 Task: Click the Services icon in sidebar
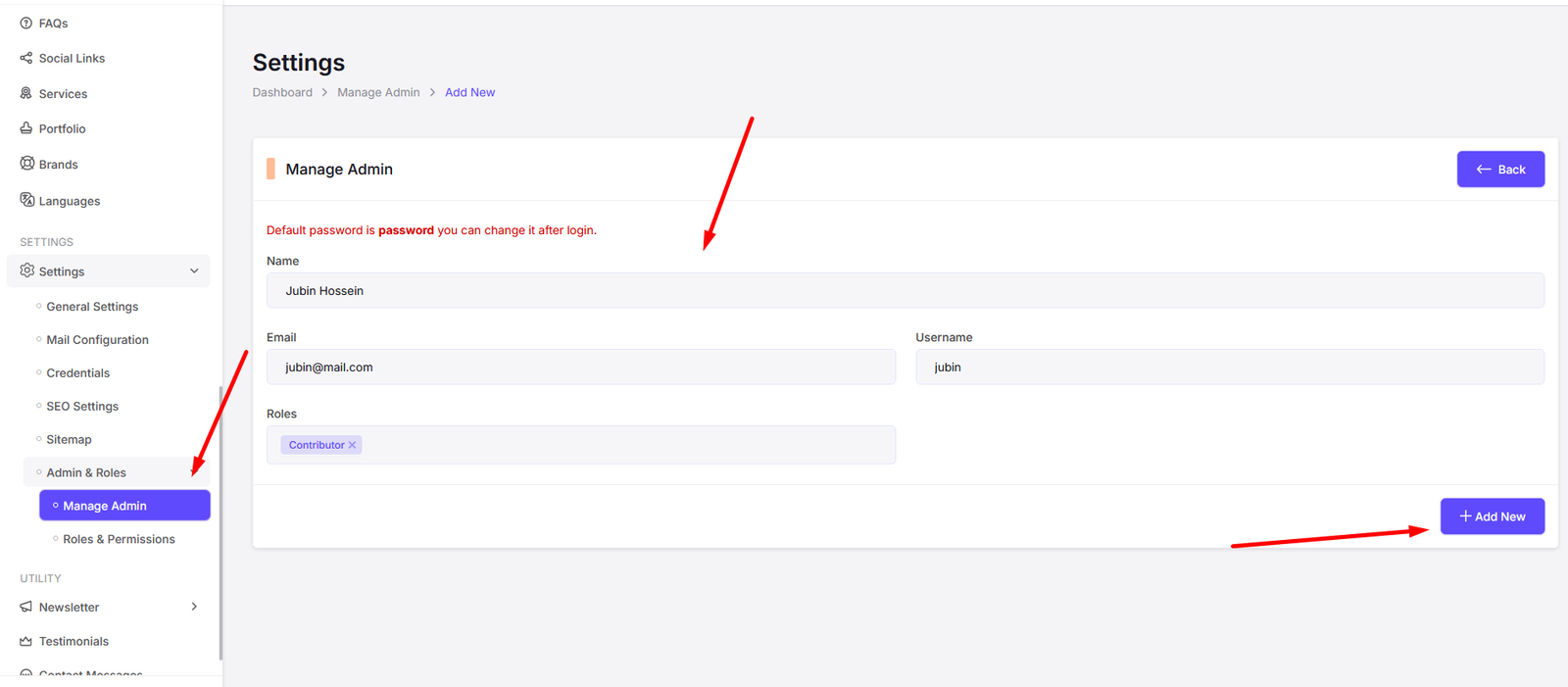click(x=26, y=93)
